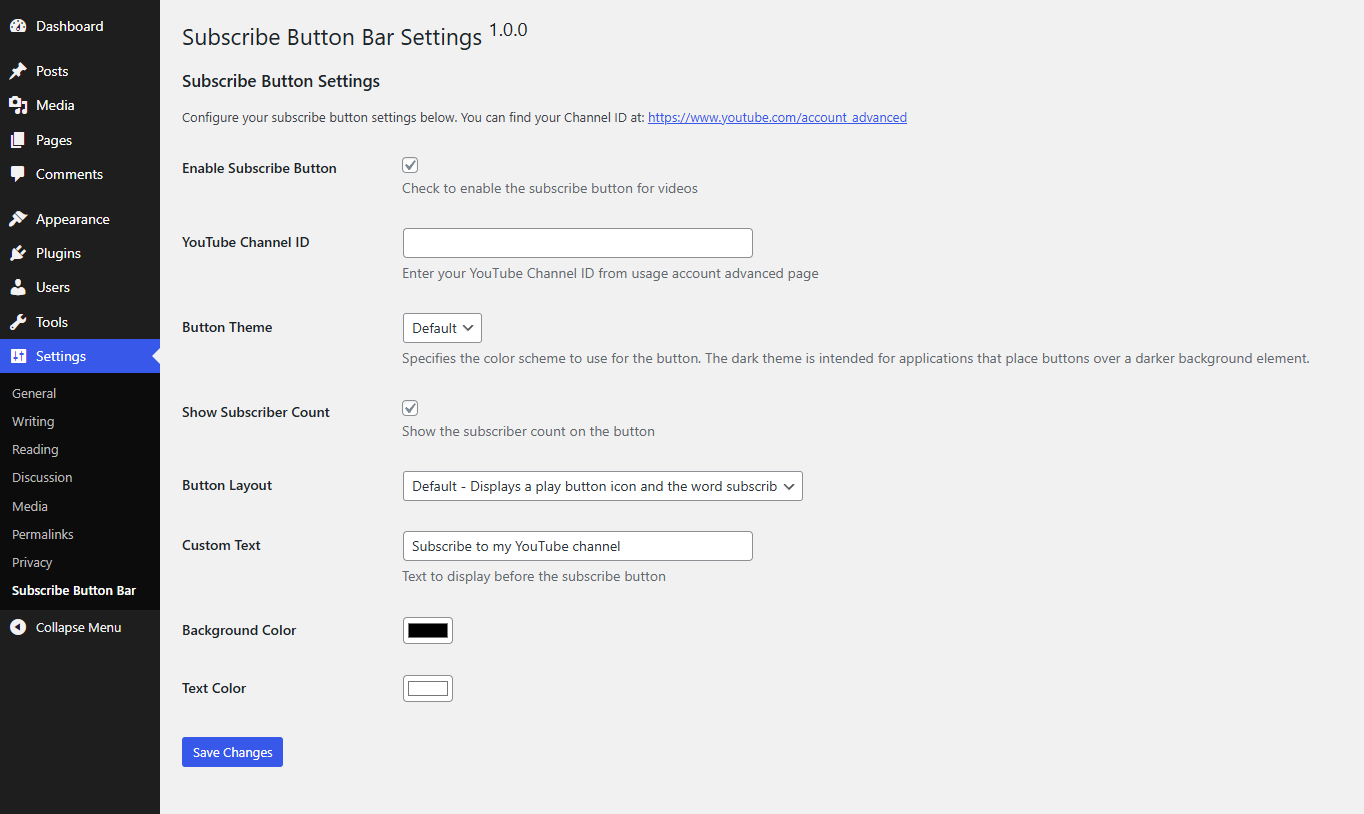The width and height of the screenshot is (1364, 814).
Task: Select the General settings submenu item
Action: 34,393
